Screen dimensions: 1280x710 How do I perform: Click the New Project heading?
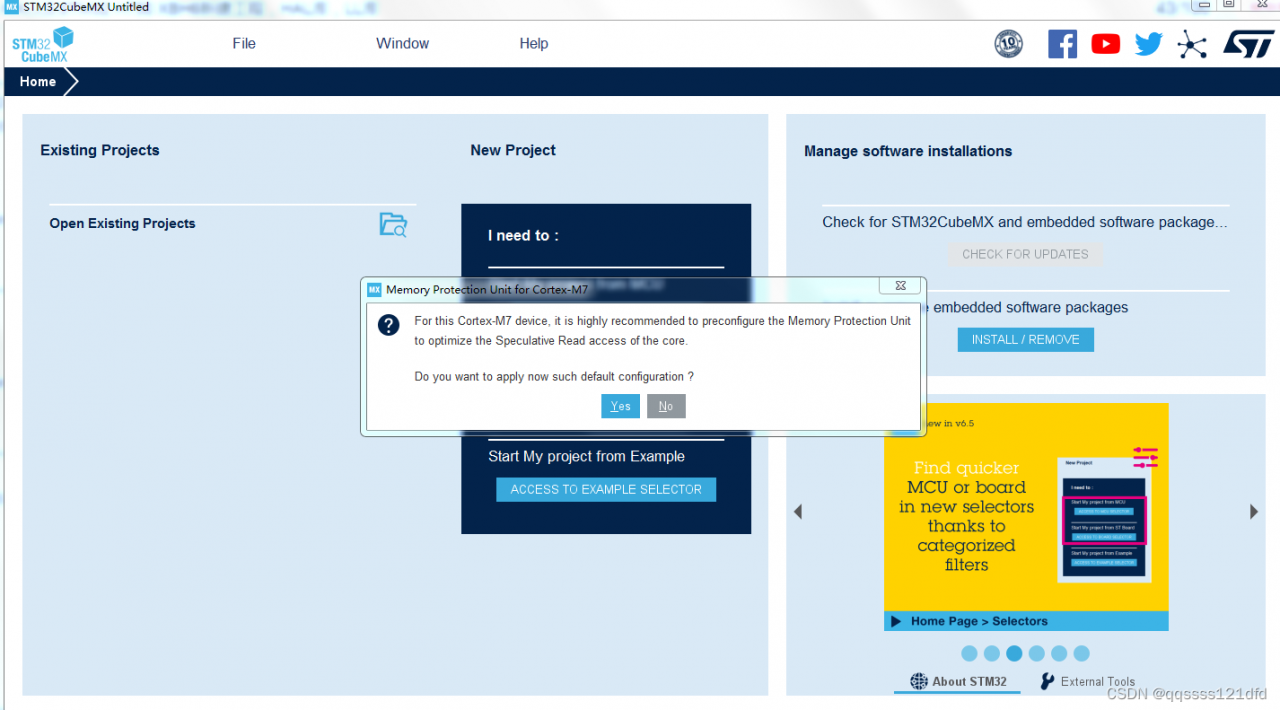coord(513,150)
